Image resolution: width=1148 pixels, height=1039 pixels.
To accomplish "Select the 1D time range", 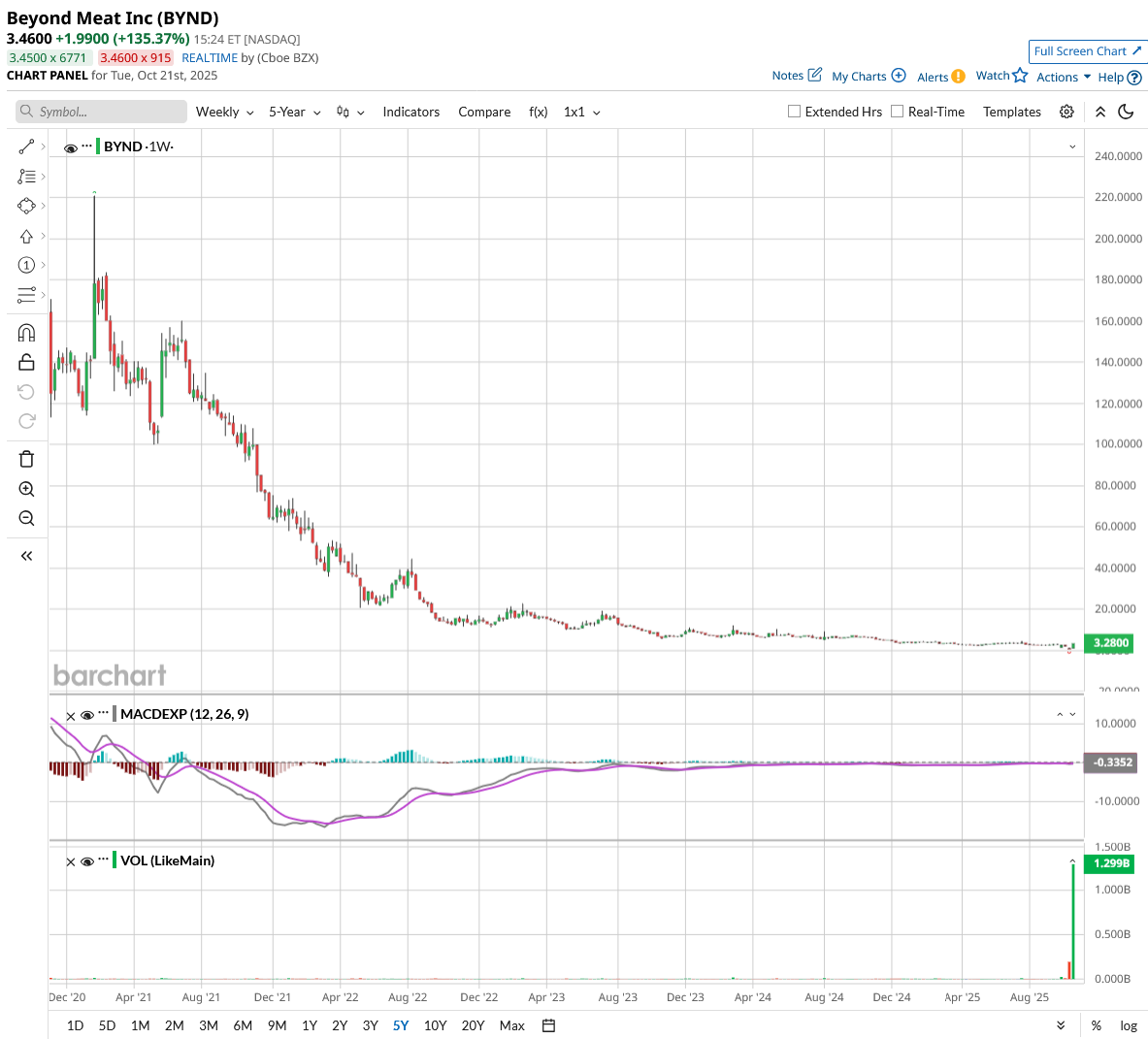I will (x=75, y=1025).
